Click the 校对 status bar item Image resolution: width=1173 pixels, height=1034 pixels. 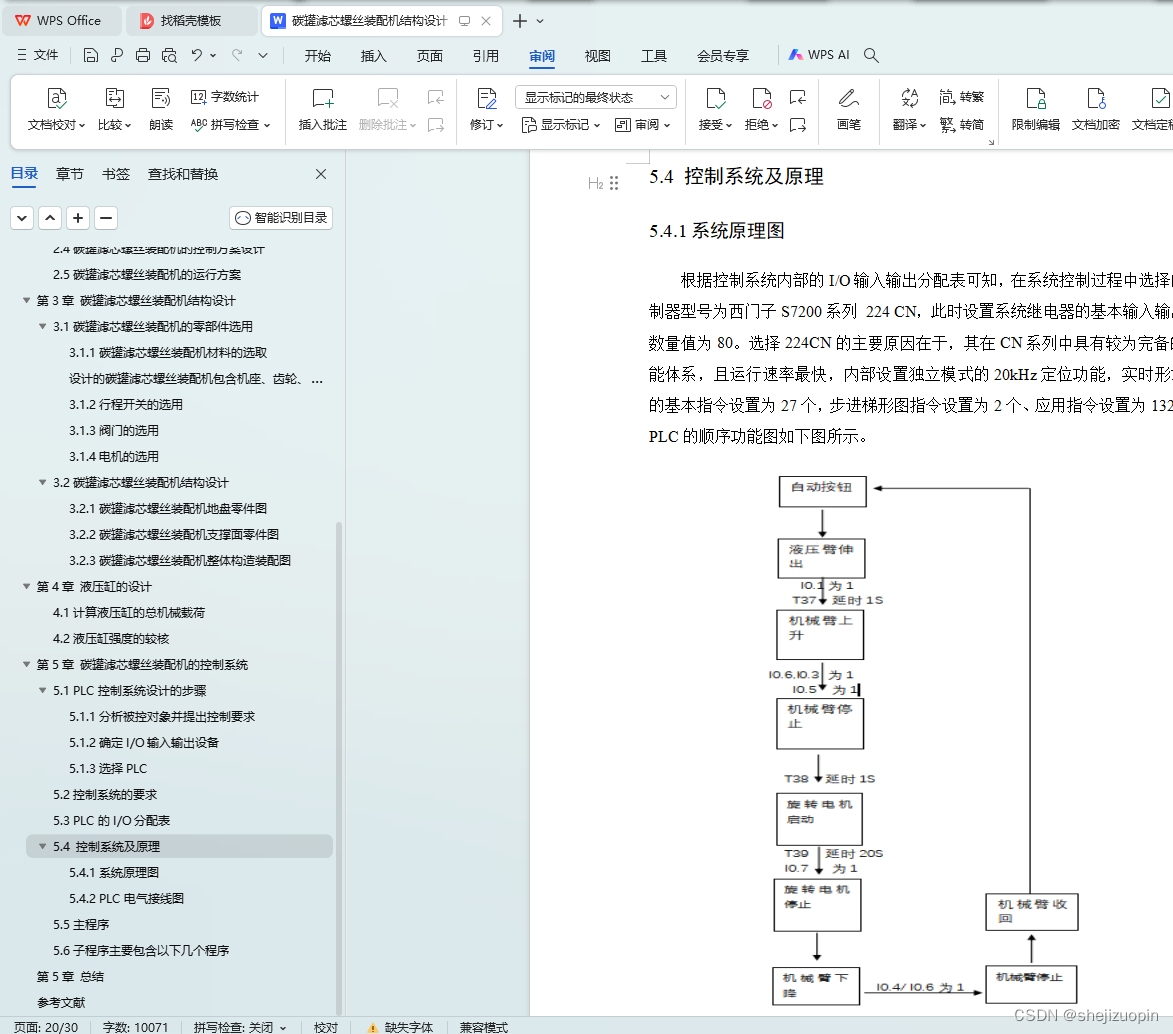pyautogui.click(x=325, y=1027)
